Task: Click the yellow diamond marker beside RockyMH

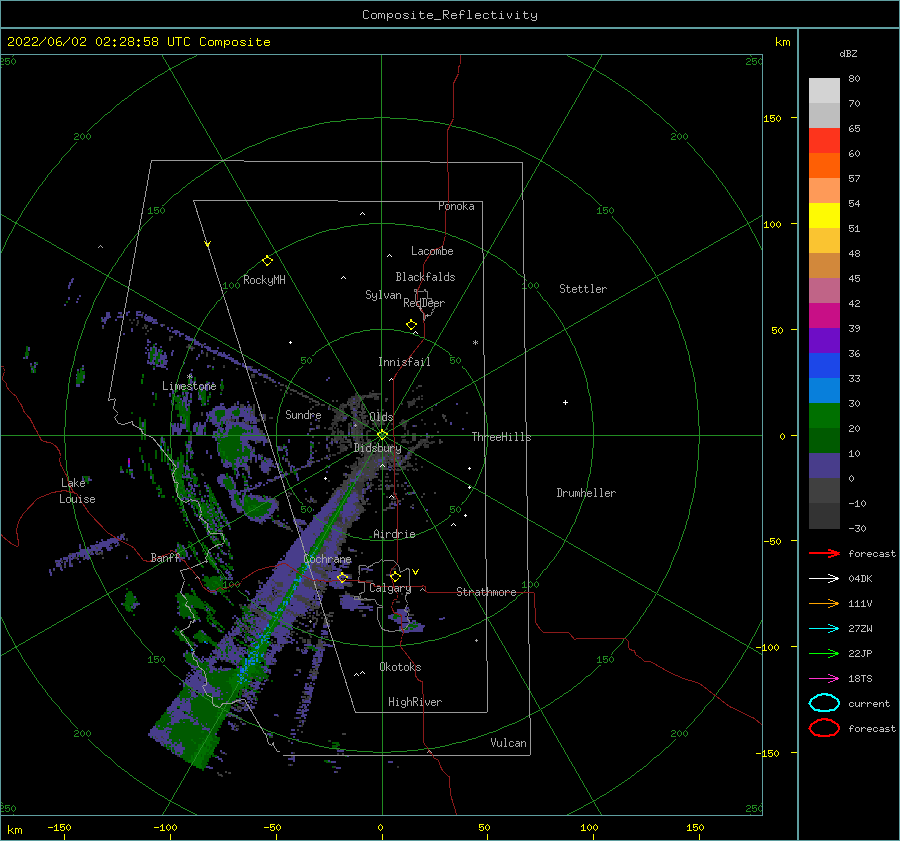Action: click(267, 261)
